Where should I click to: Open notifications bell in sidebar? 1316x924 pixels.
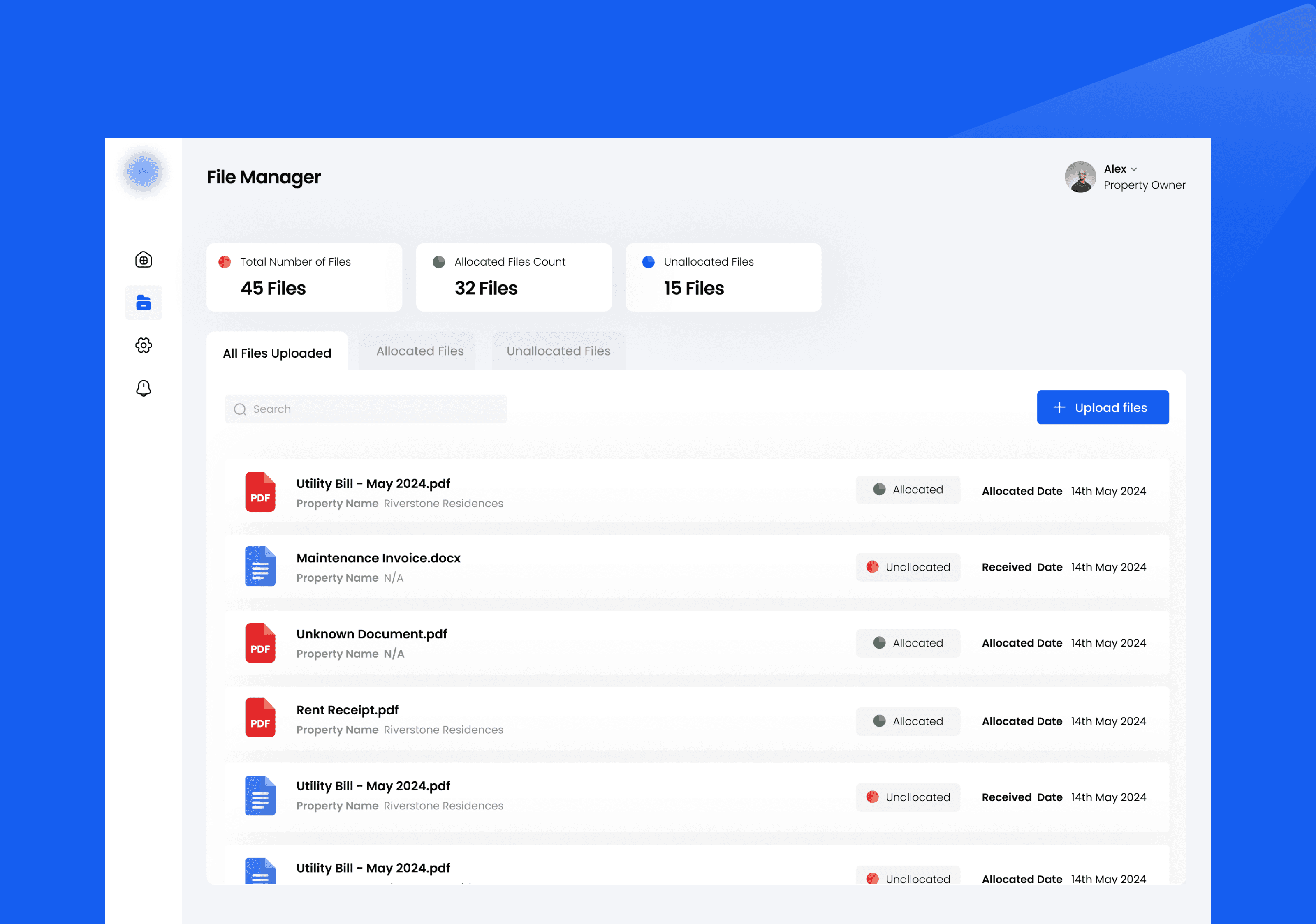pos(143,388)
